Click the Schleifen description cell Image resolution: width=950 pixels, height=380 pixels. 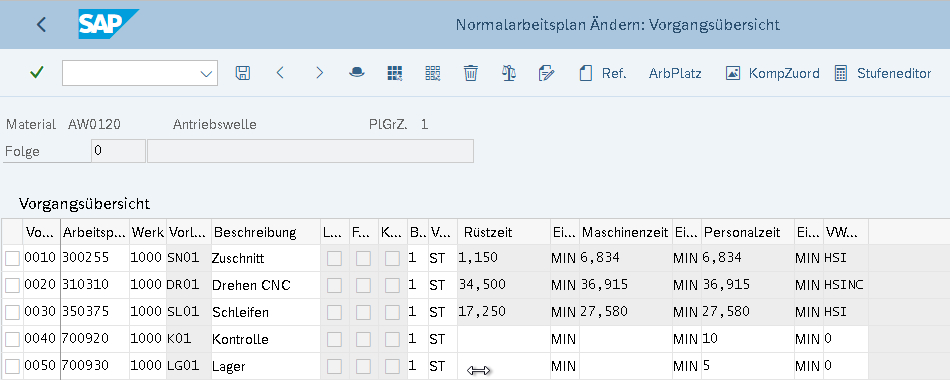click(x=266, y=312)
